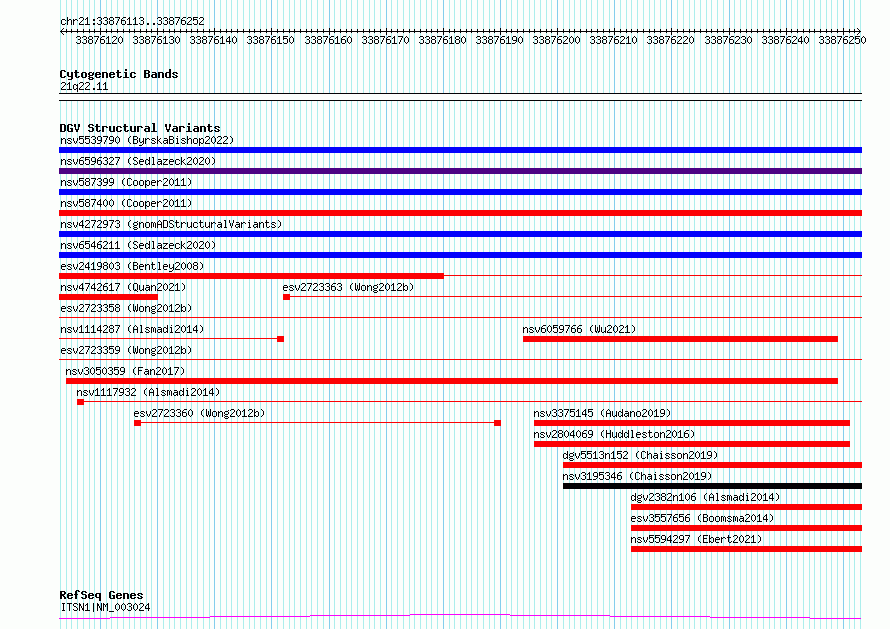Click the red bar under esv3557656
Viewport: 890px width, 629px height.
746,529
